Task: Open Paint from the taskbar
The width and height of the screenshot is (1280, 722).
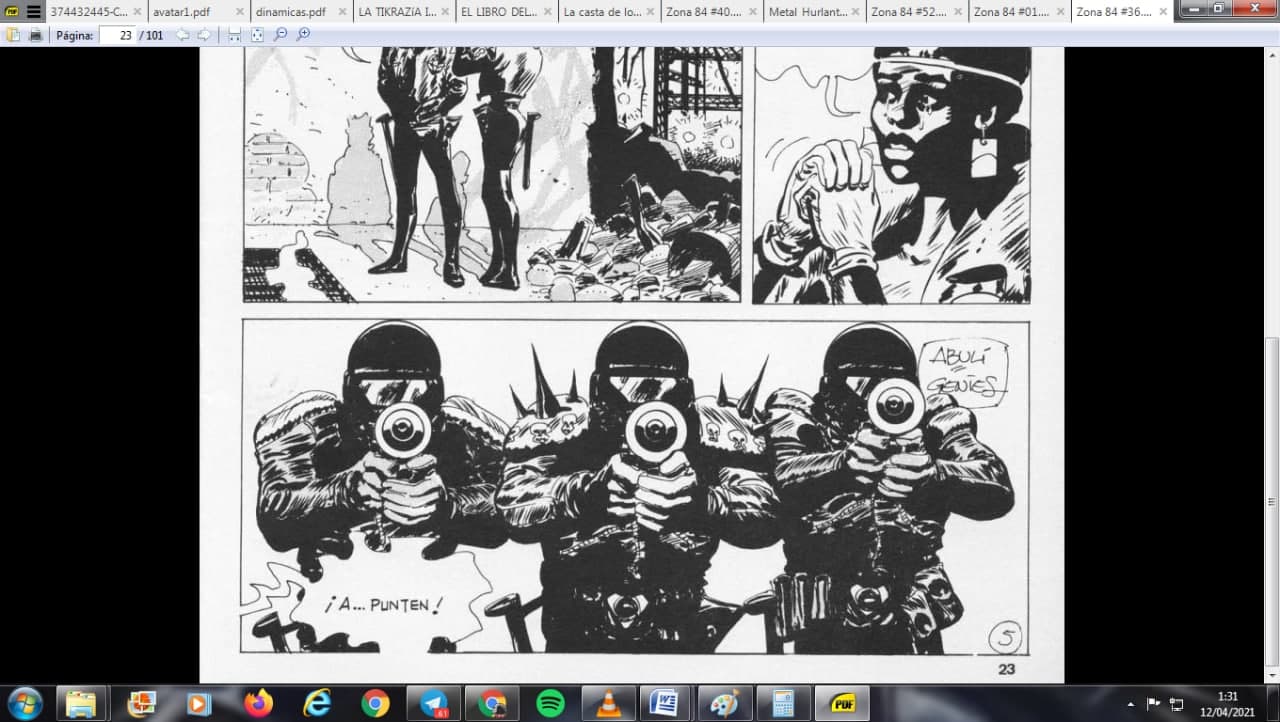Action: pyautogui.click(x=724, y=703)
